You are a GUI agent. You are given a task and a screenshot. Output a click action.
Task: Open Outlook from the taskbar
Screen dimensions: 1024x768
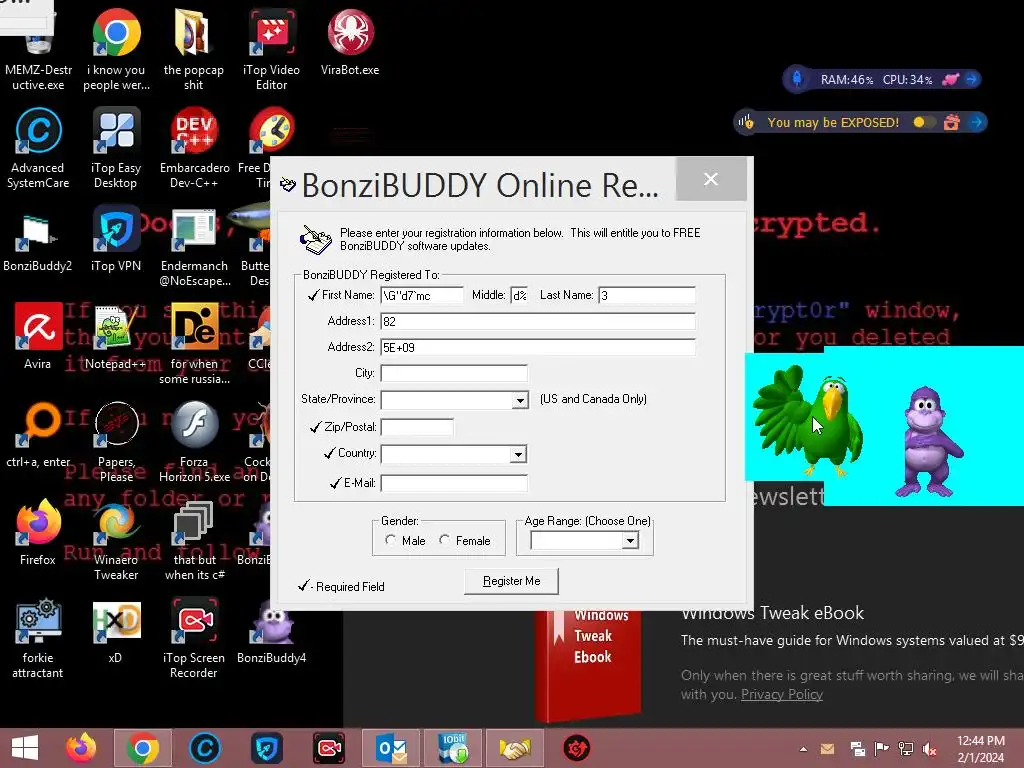click(x=391, y=748)
